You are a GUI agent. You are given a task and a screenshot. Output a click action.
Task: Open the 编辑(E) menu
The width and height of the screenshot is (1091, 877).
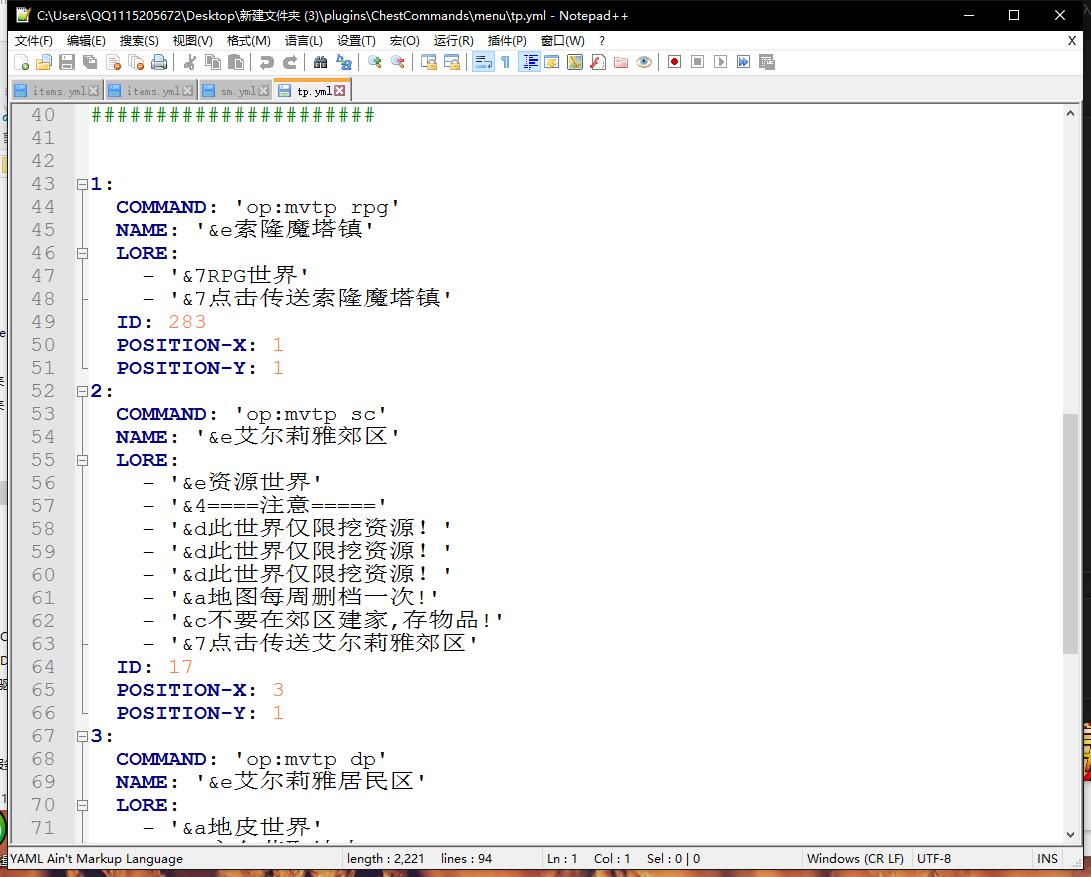coord(86,40)
